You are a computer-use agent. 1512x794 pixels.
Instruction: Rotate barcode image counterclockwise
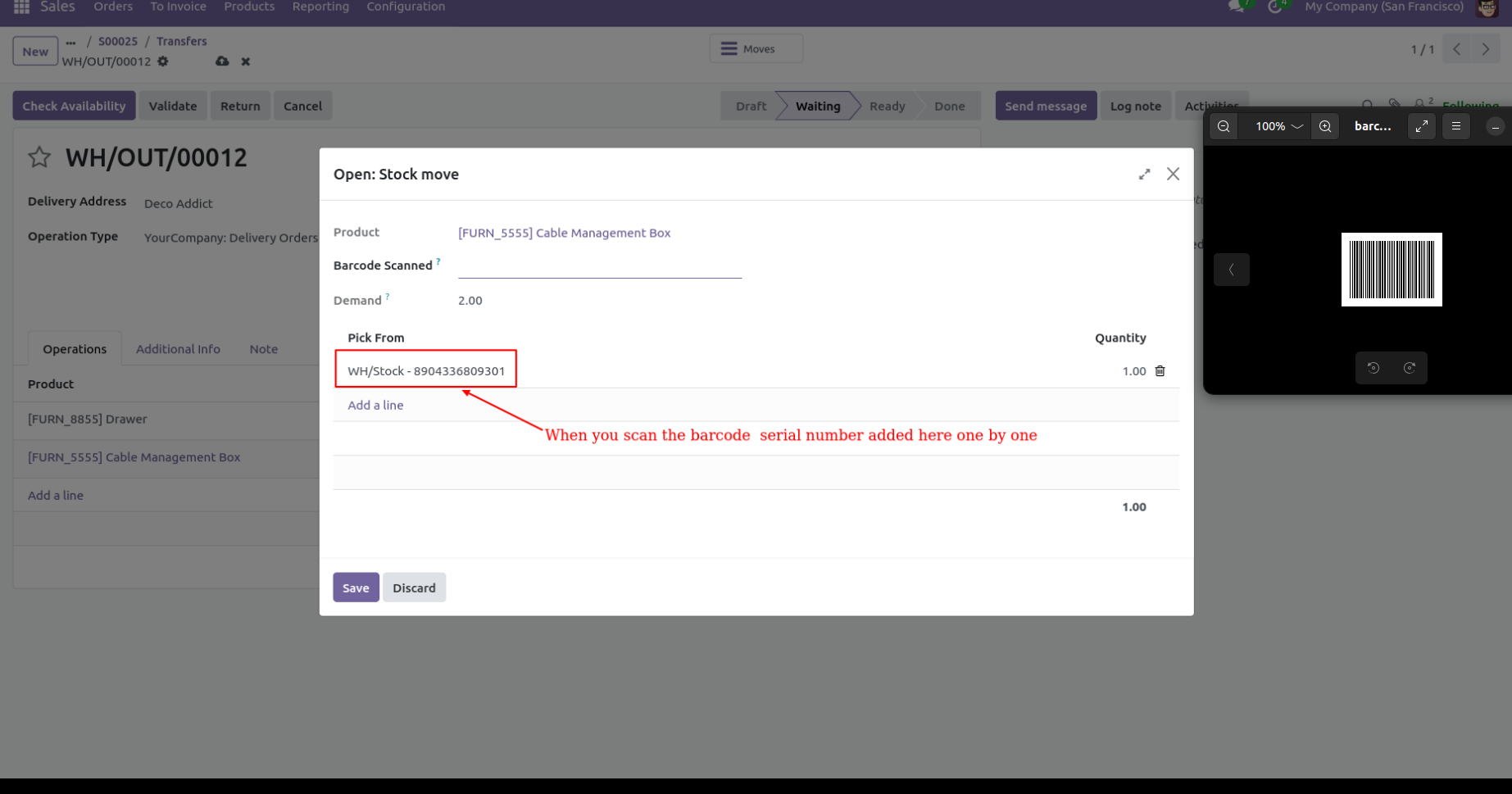pyautogui.click(x=1374, y=368)
